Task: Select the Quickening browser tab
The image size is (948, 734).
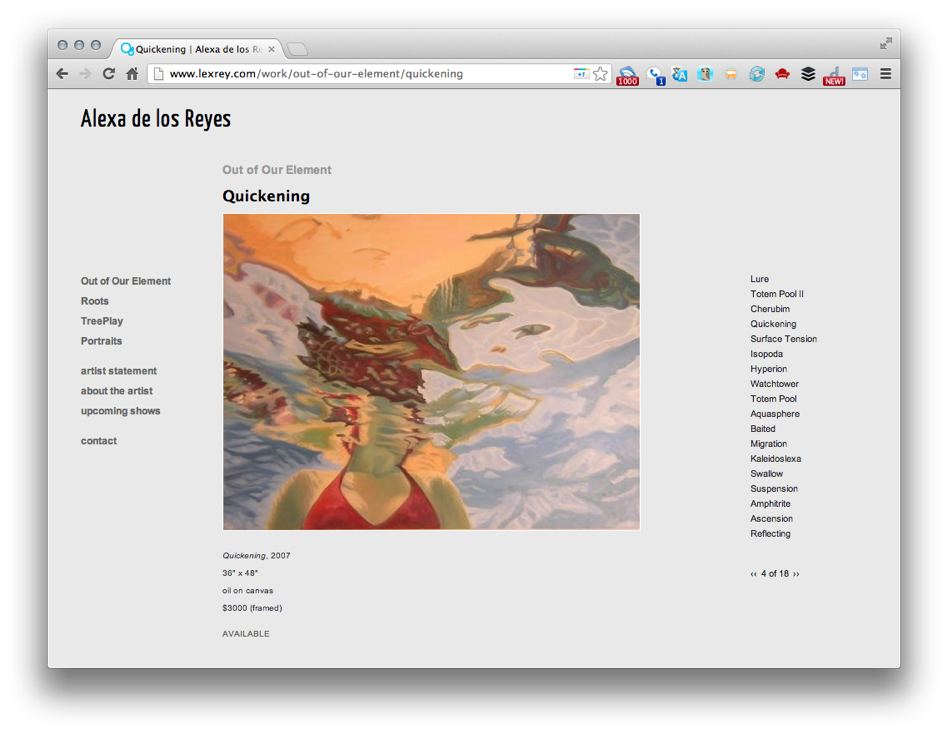Action: coord(198,49)
